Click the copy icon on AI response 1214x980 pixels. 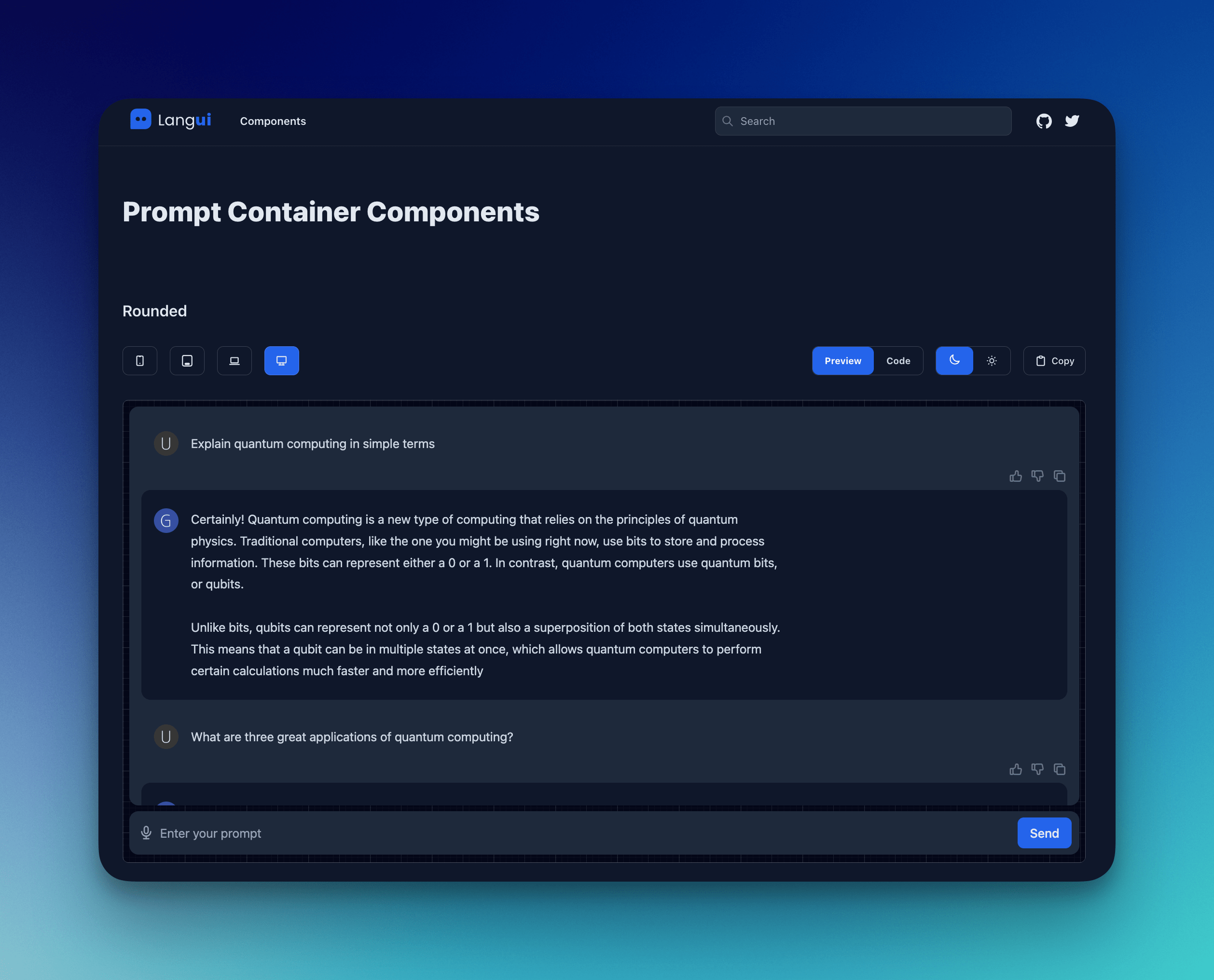click(1059, 476)
